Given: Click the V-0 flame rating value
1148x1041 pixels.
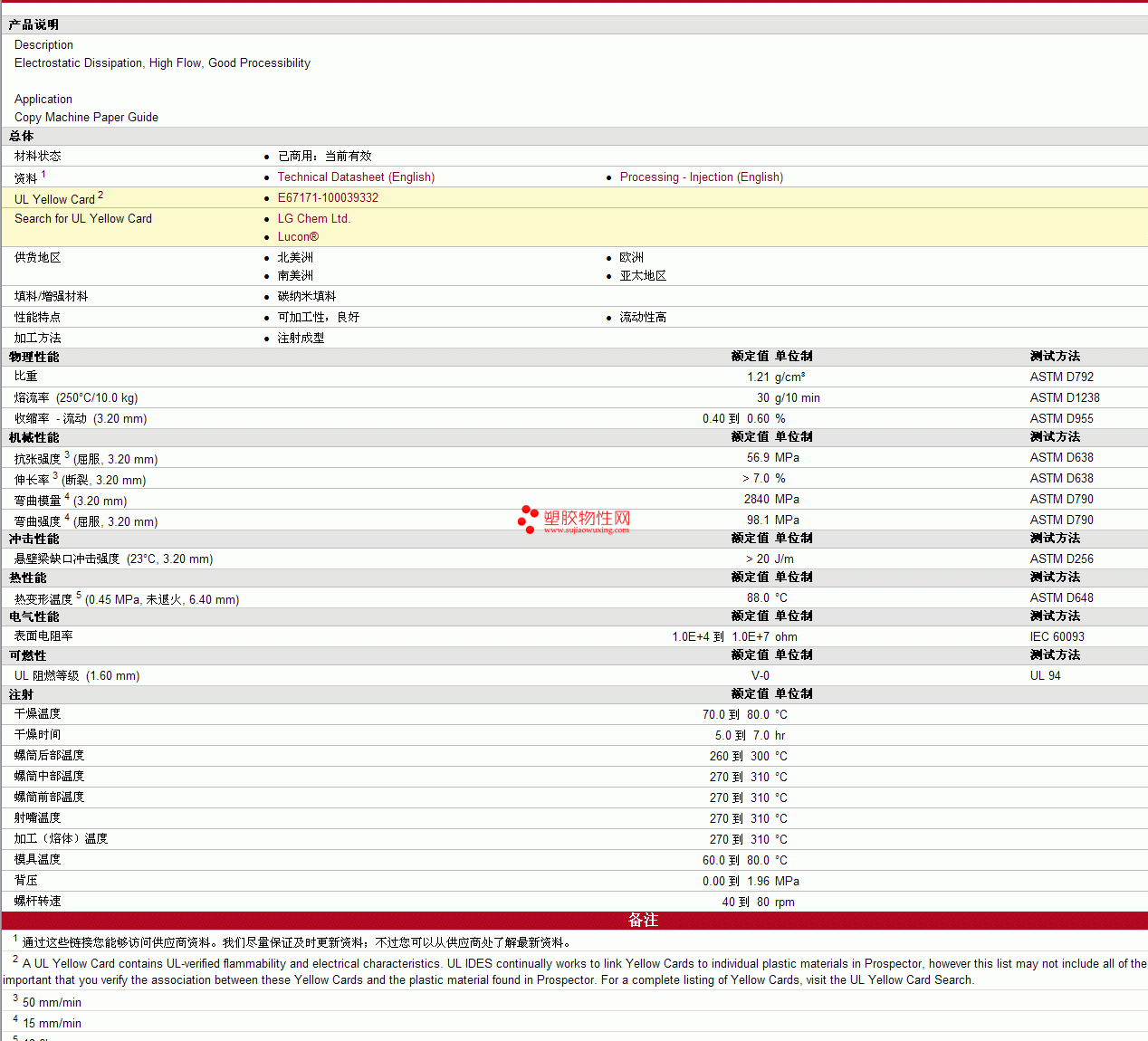Looking at the screenshot, I should click(x=761, y=676).
